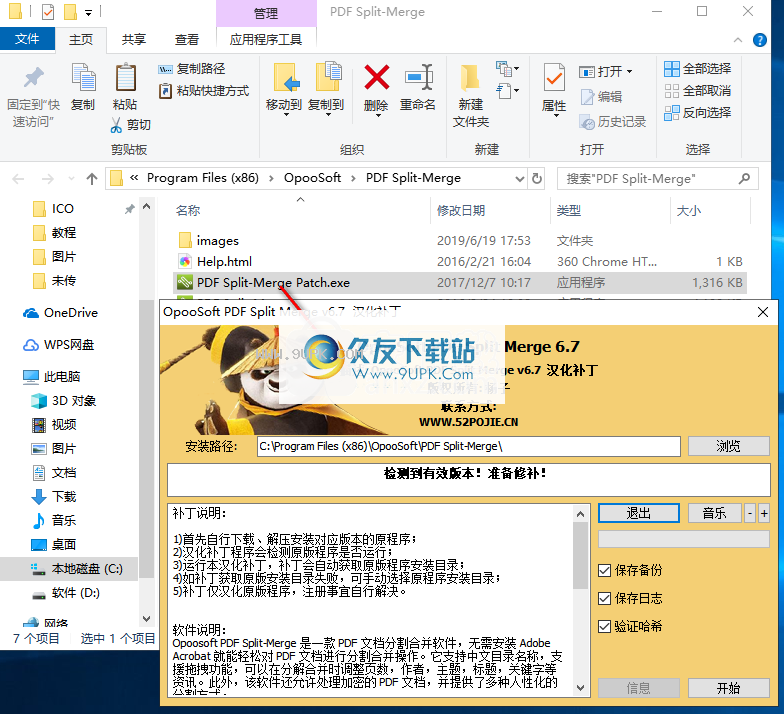Image resolution: width=784 pixels, height=714 pixels.
Task: Click the patch notes scrollbar thumb
Action: pyautogui.click(x=580, y=556)
